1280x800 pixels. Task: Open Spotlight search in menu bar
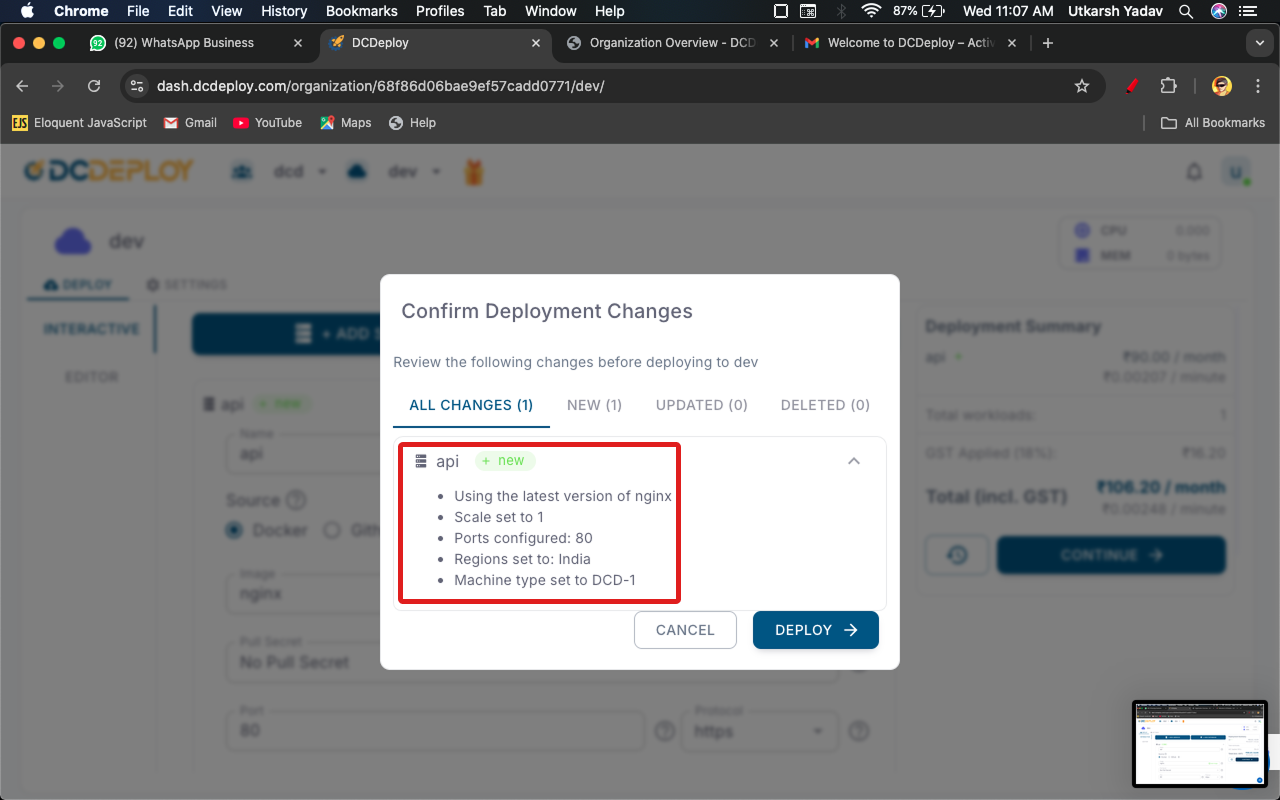[1186, 11]
